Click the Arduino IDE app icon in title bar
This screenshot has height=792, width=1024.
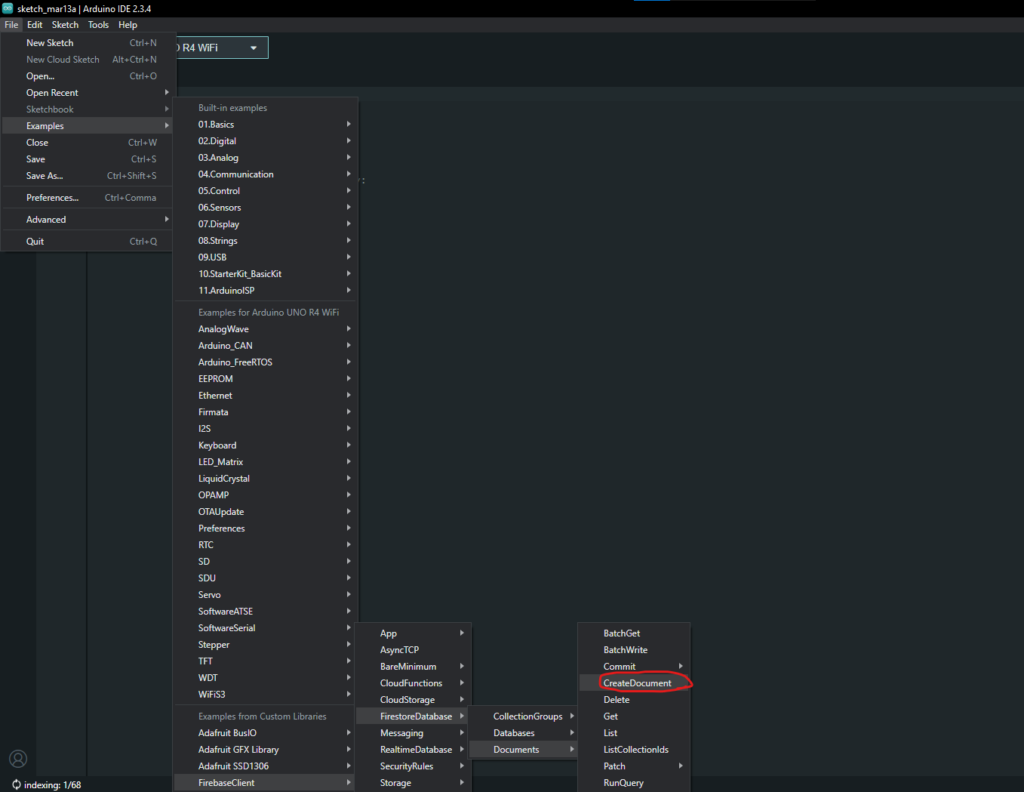click(x=7, y=8)
